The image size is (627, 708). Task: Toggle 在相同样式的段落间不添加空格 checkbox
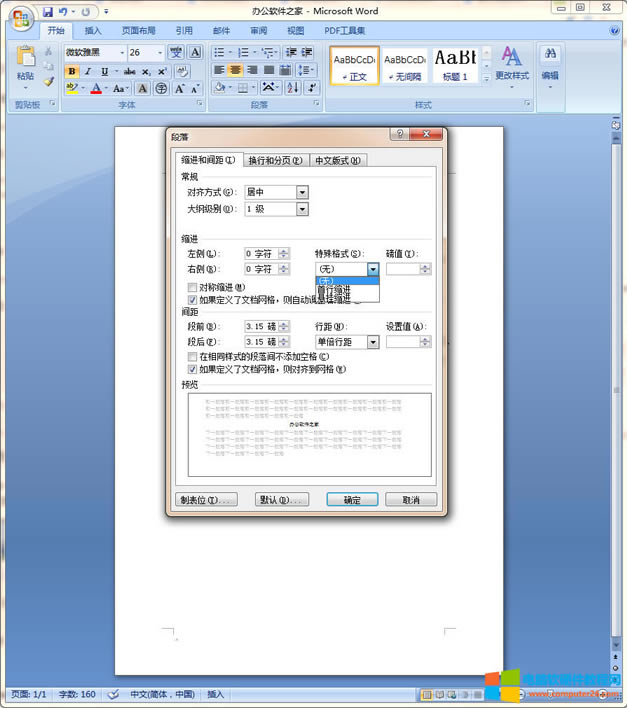[193, 357]
